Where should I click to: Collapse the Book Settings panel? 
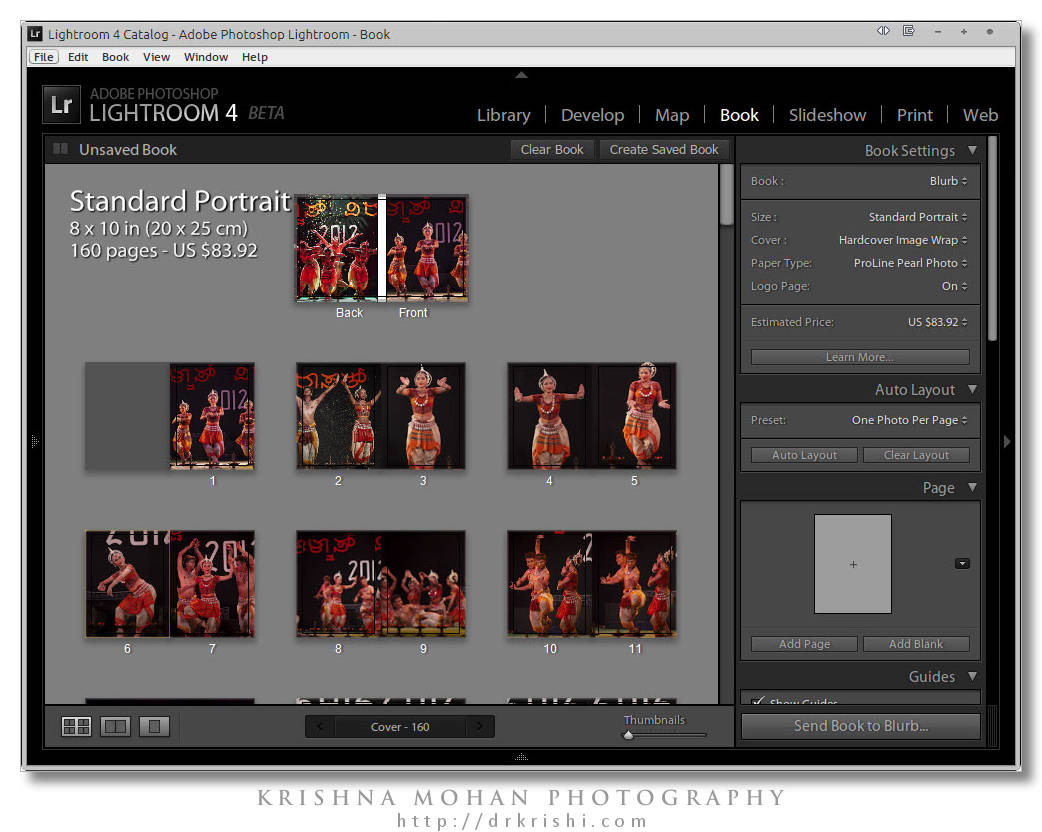coord(972,151)
